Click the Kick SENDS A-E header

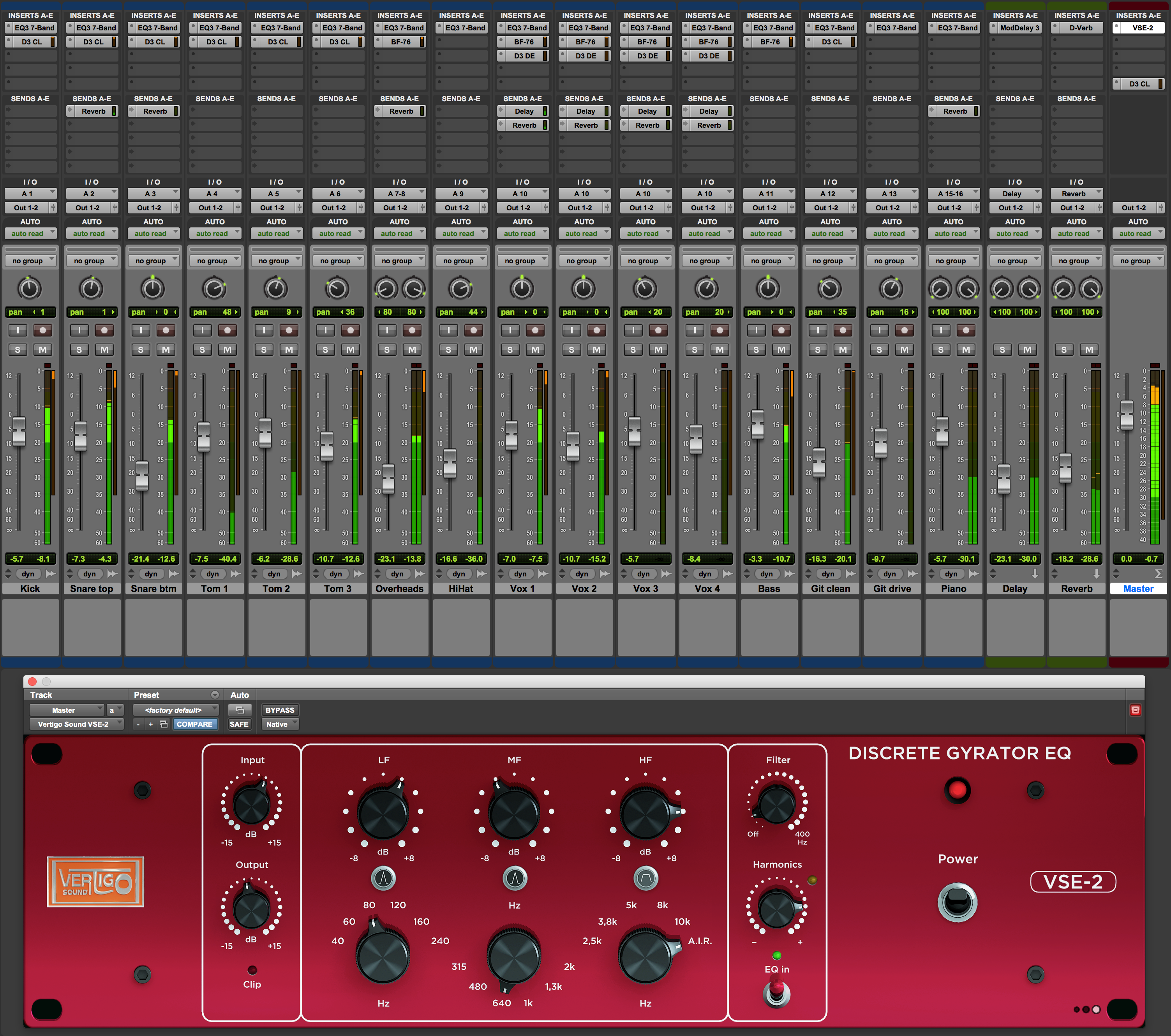coord(30,99)
